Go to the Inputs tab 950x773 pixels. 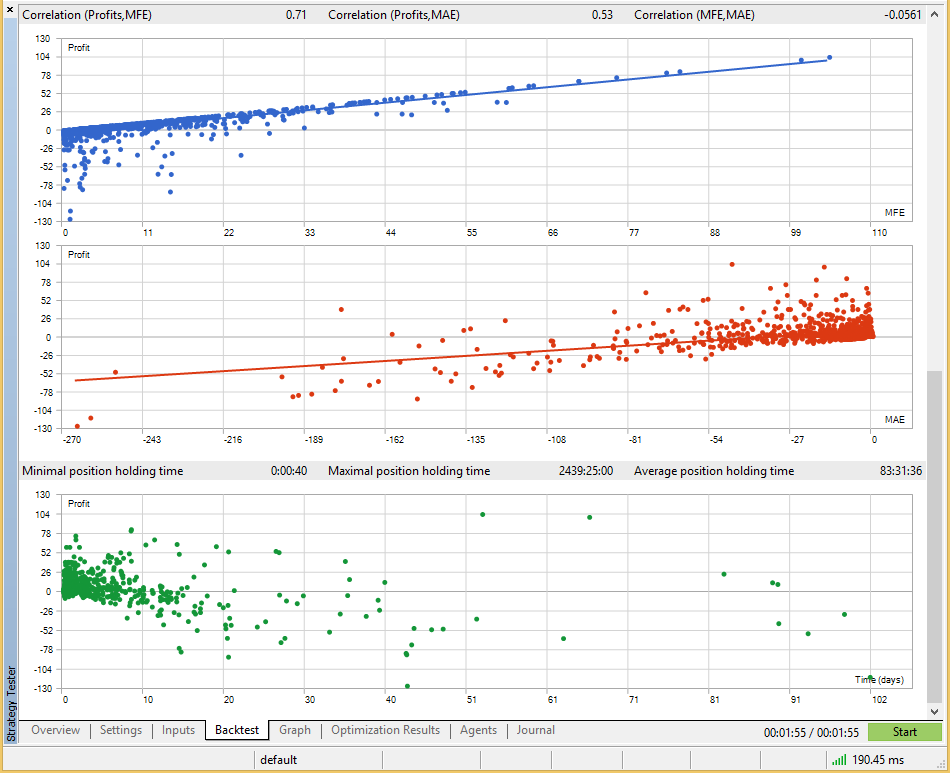coord(178,731)
